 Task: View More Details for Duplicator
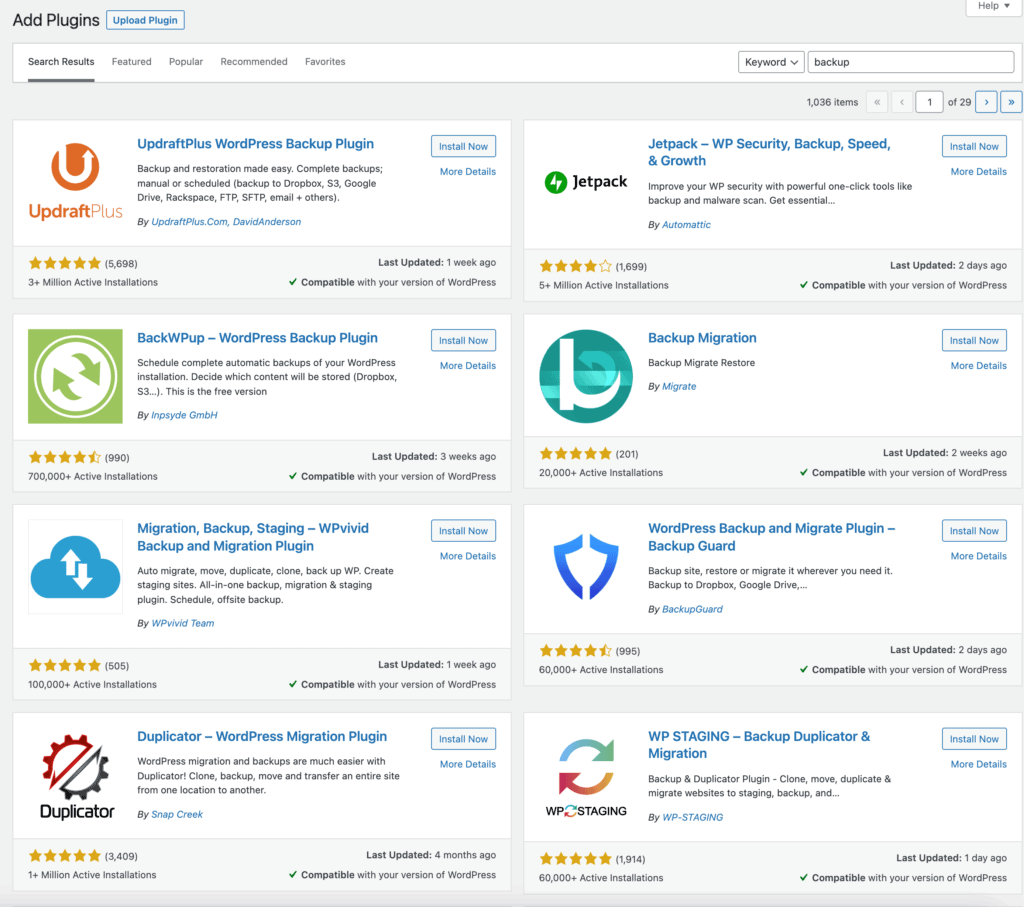pyautogui.click(x=468, y=764)
